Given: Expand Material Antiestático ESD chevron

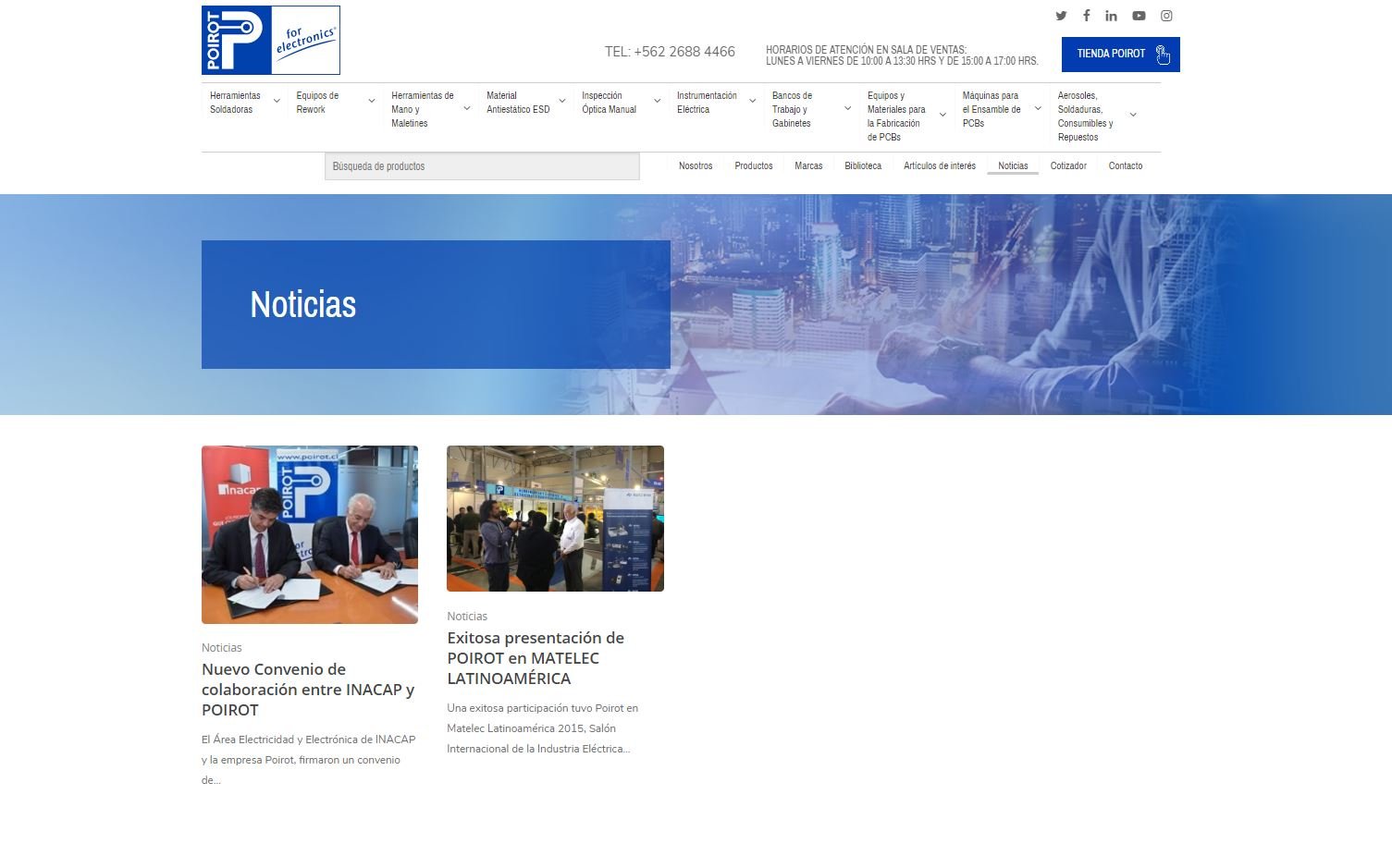Looking at the screenshot, I should click(x=561, y=102).
